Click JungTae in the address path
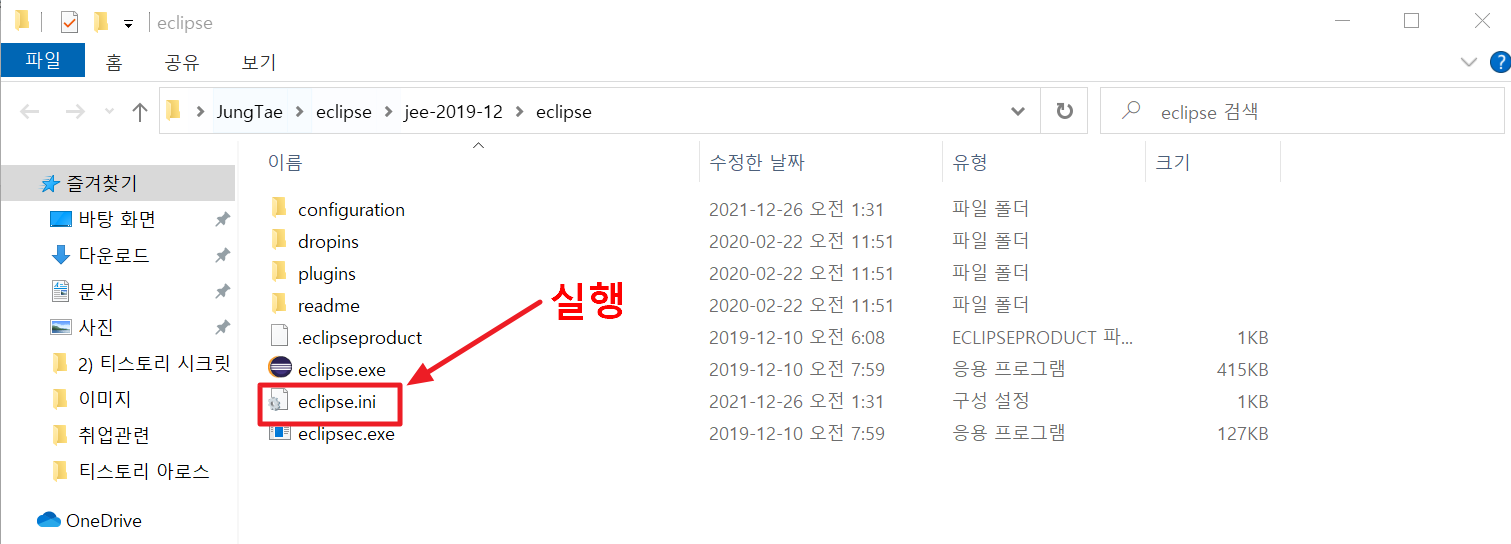 (250, 112)
